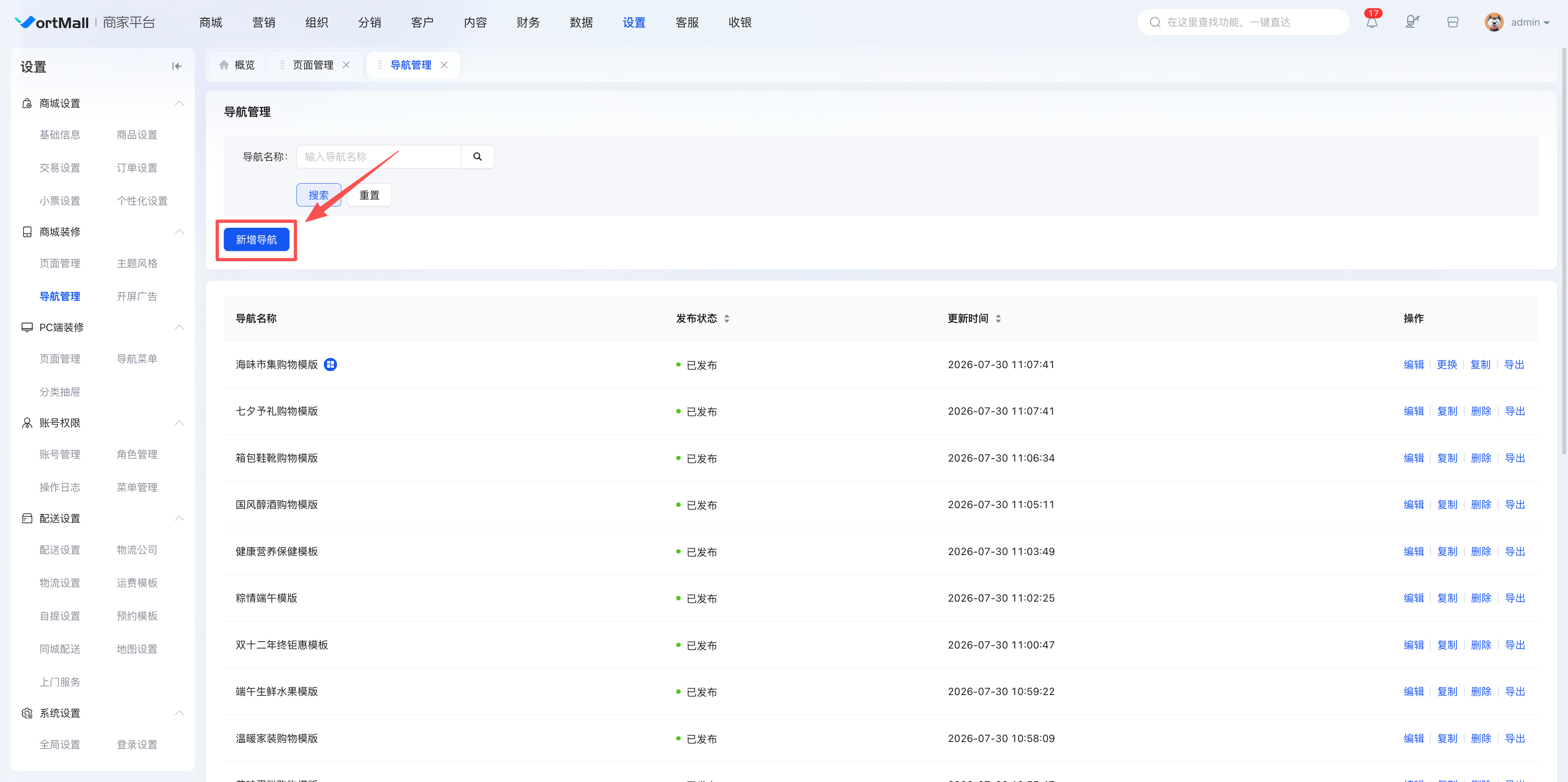
Task: Click the home icon on 概览 tab
Action: (224, 64)
